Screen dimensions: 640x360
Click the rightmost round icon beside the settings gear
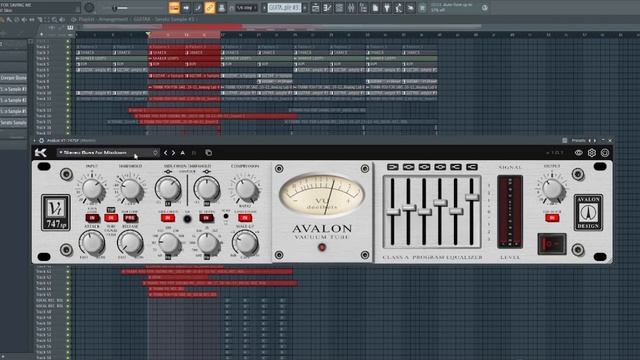pos(604,153)
